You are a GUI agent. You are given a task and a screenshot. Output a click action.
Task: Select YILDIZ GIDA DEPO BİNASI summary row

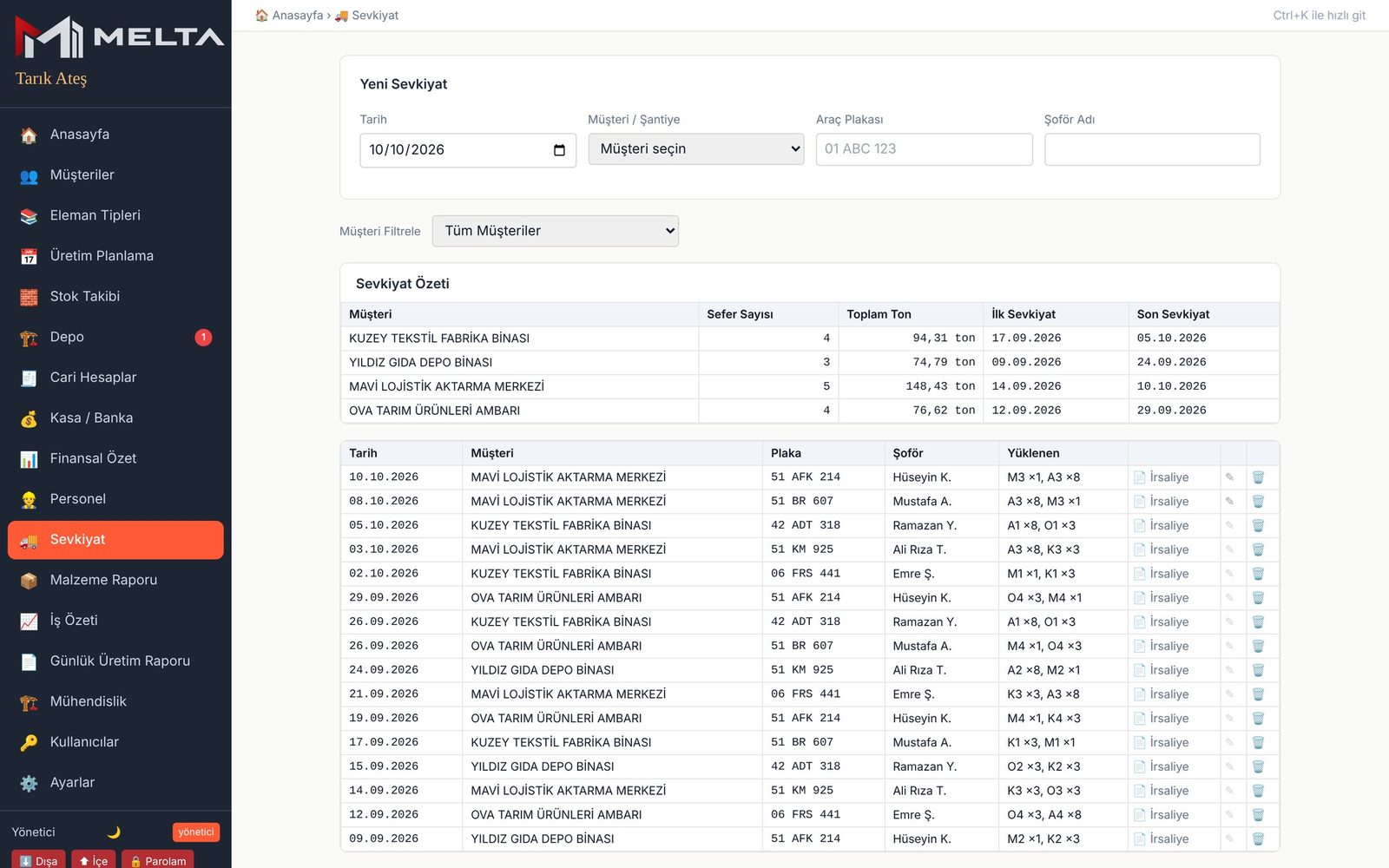click(810, 363)
